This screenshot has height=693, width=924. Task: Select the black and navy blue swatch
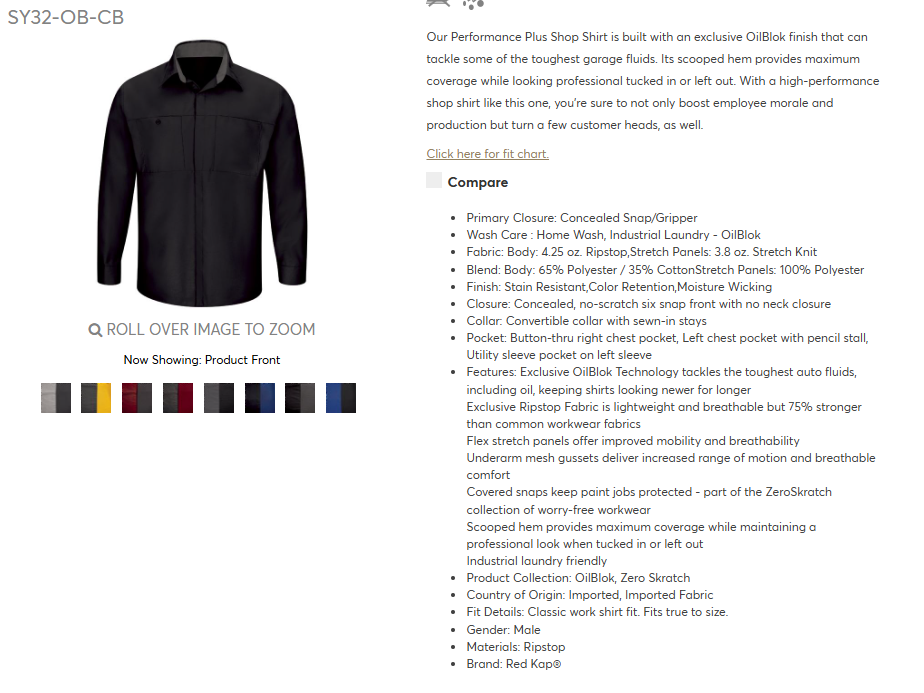click(260, 398)
